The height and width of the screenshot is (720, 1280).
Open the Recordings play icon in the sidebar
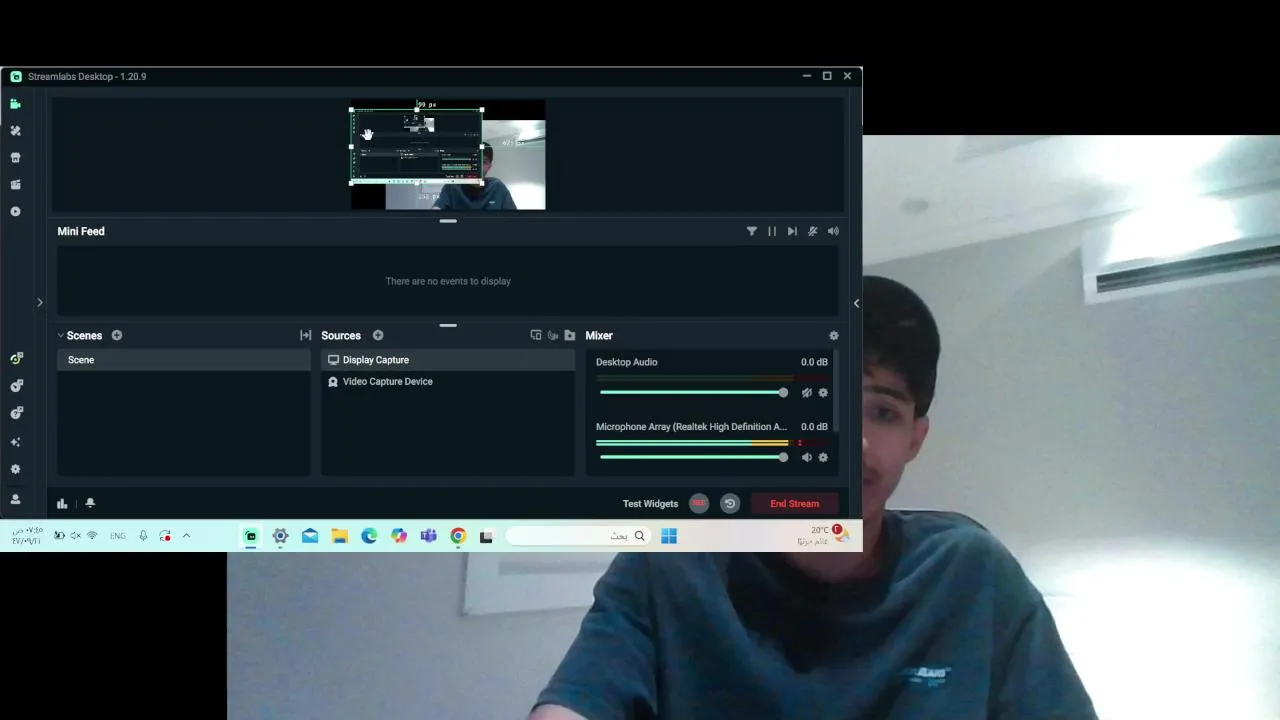(x=15, y=212)
